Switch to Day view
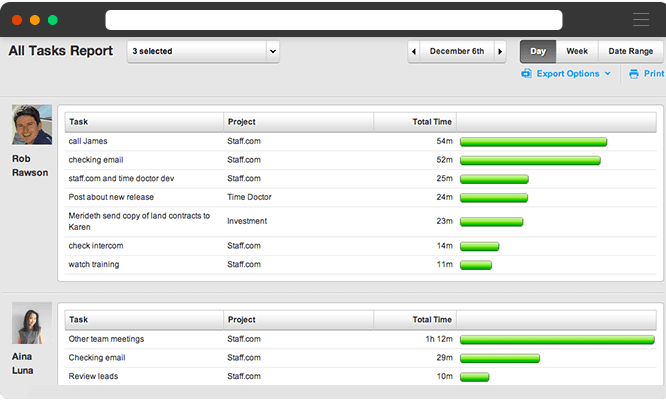 click(538, 51)
